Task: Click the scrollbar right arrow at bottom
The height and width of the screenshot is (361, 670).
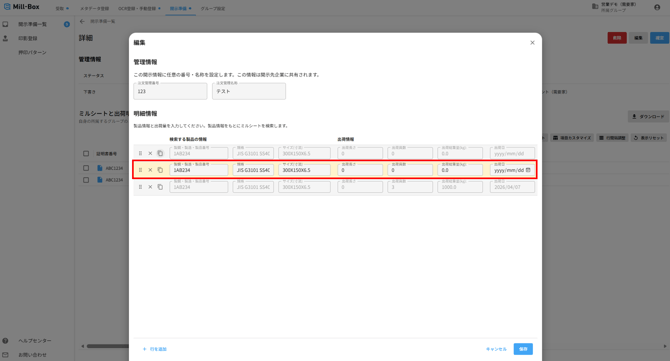Action: [x=665, y=346]
